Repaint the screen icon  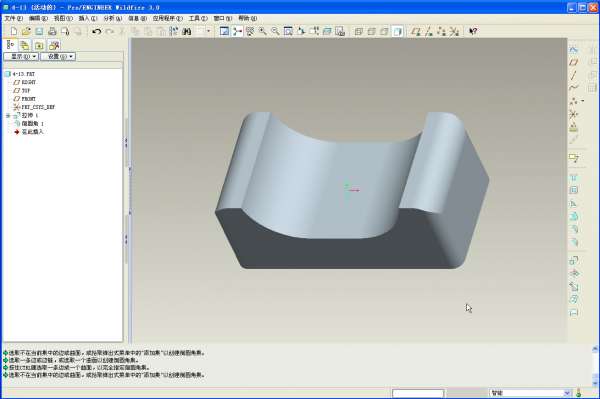(x=225, y=31)
